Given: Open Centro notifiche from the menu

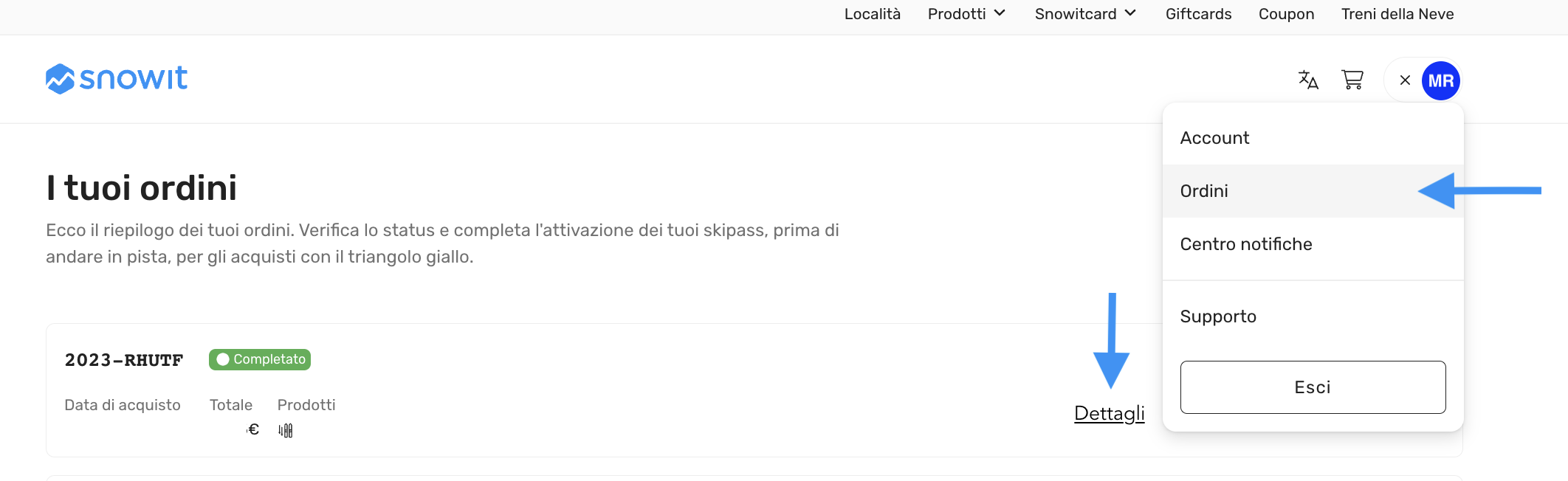Looking at the screenshot, I should tap(1246, 244).
